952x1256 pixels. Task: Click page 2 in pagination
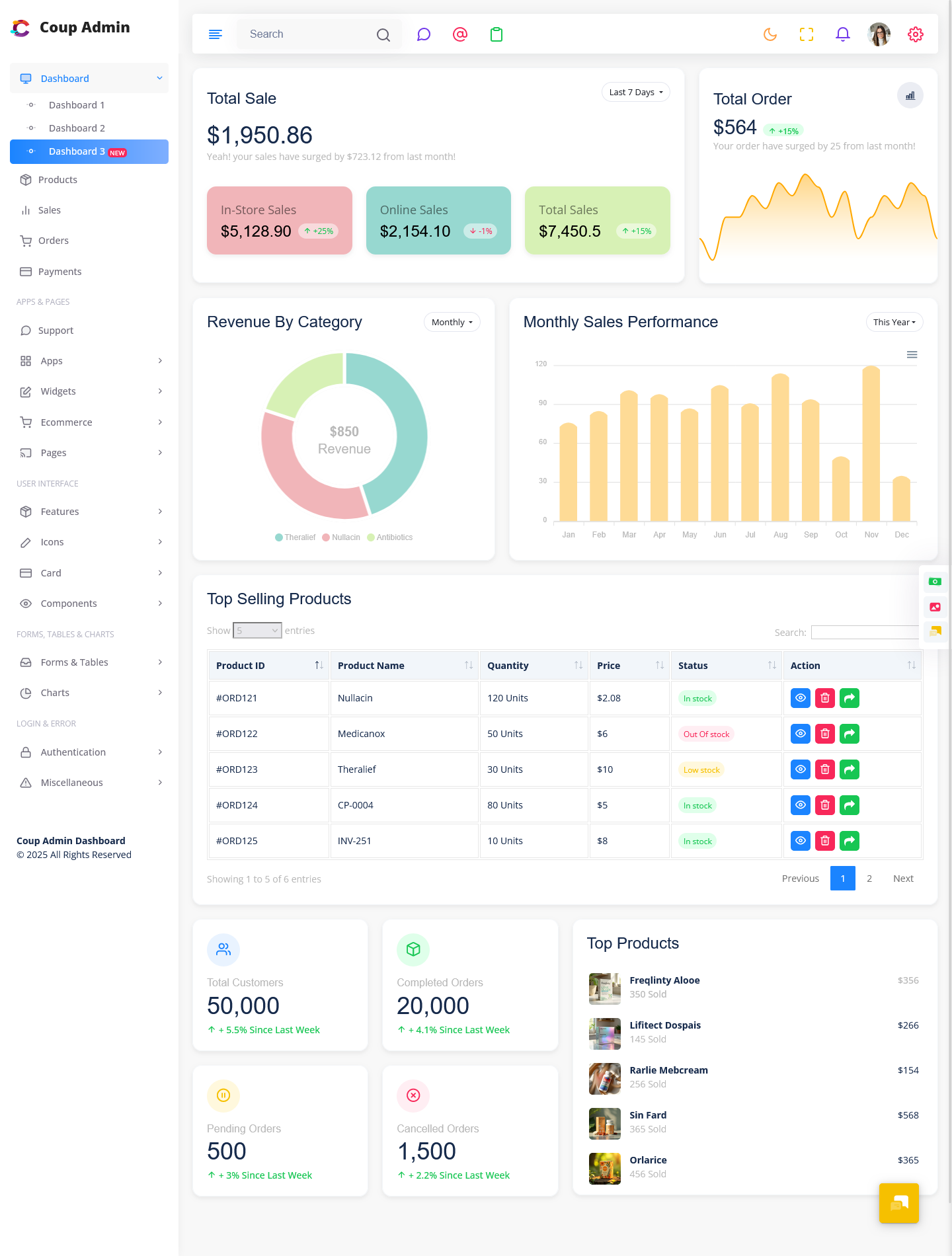click(869, 879)
